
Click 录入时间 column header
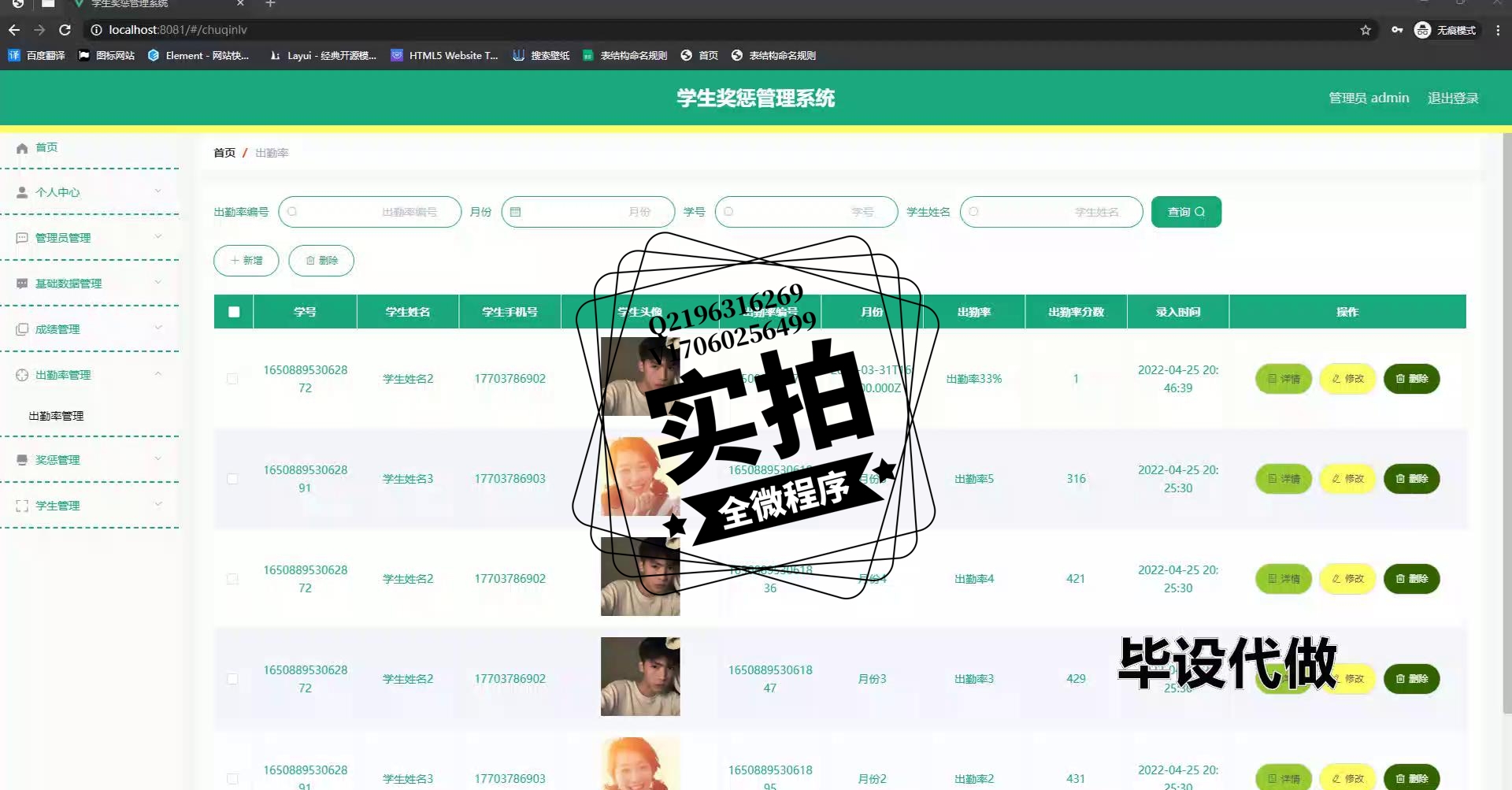click(1178, 312)
